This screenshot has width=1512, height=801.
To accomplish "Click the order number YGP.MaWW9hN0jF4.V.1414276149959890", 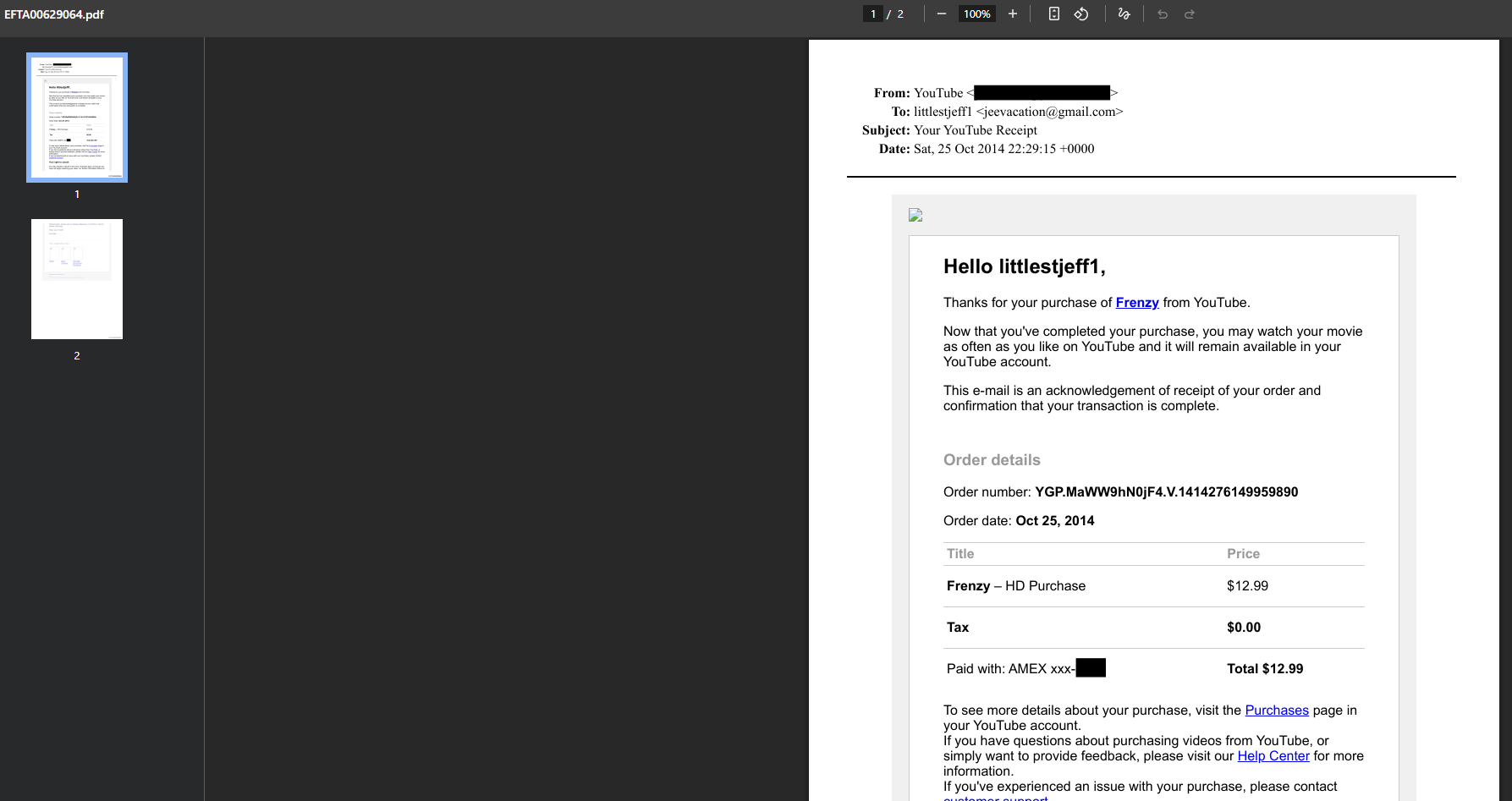I will click(x=1167, y=492).
